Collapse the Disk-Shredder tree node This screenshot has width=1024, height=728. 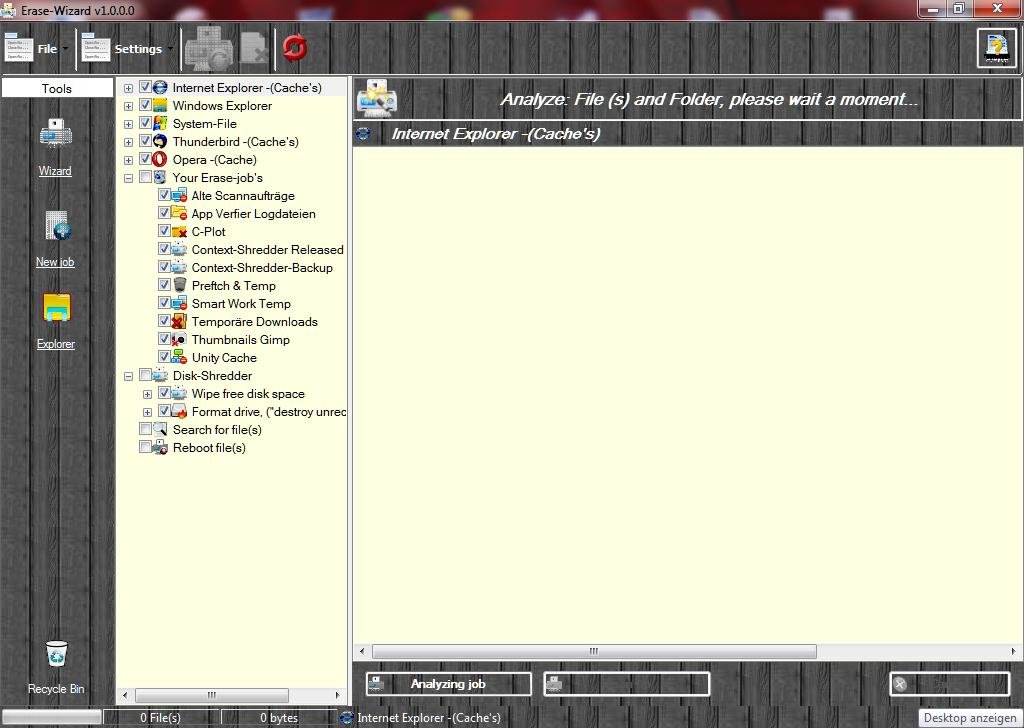click(129, 376)
